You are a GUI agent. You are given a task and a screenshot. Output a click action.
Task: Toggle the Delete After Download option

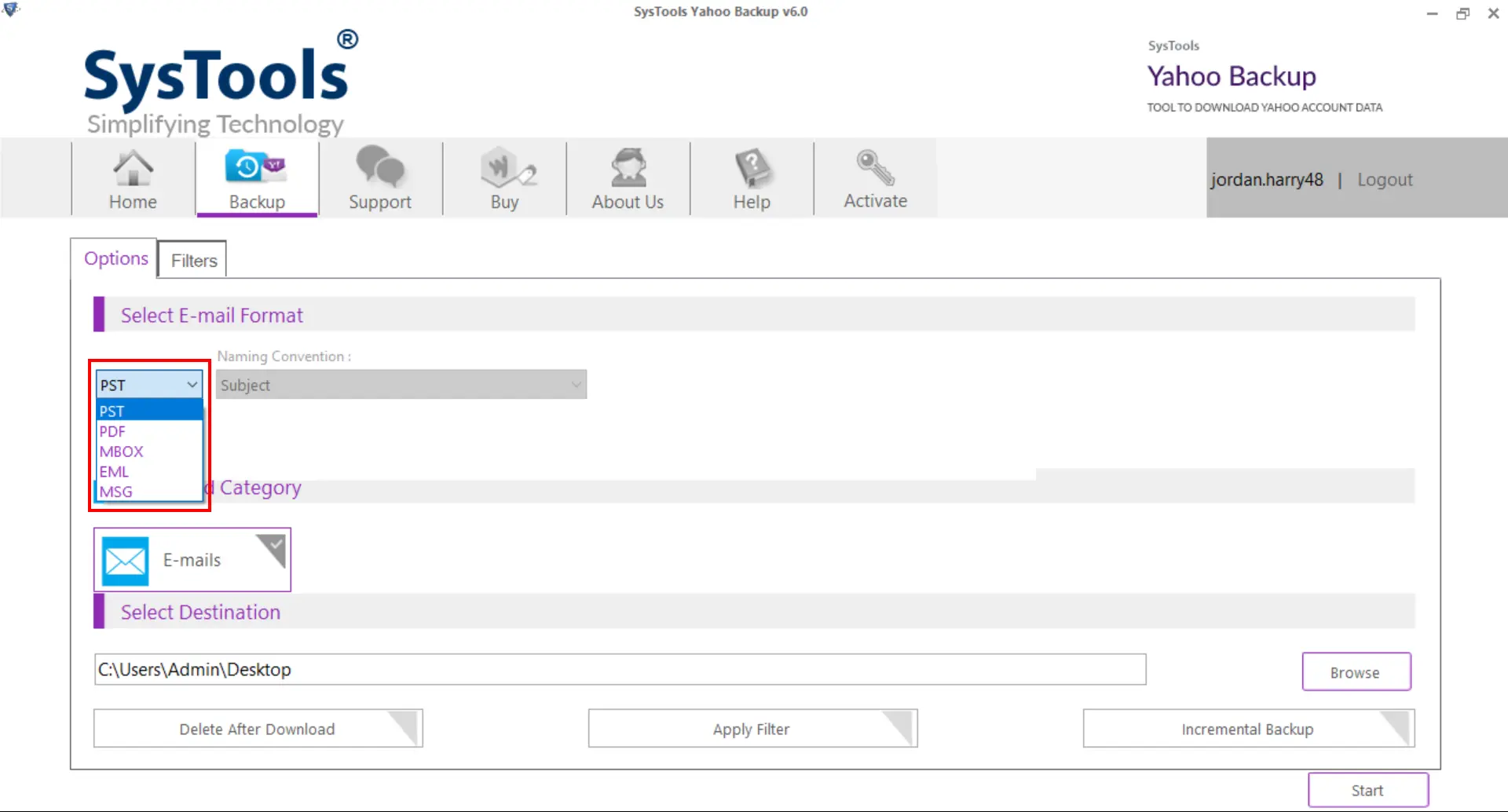[x=258, y=729]
